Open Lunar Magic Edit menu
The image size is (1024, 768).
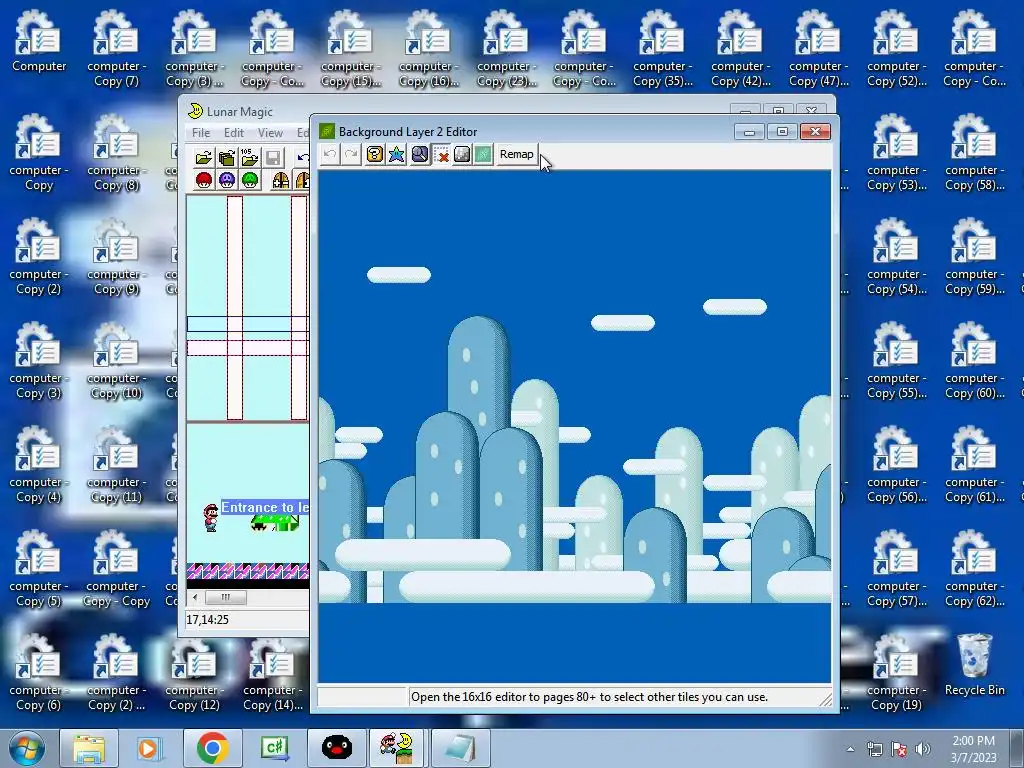point(234,133)
